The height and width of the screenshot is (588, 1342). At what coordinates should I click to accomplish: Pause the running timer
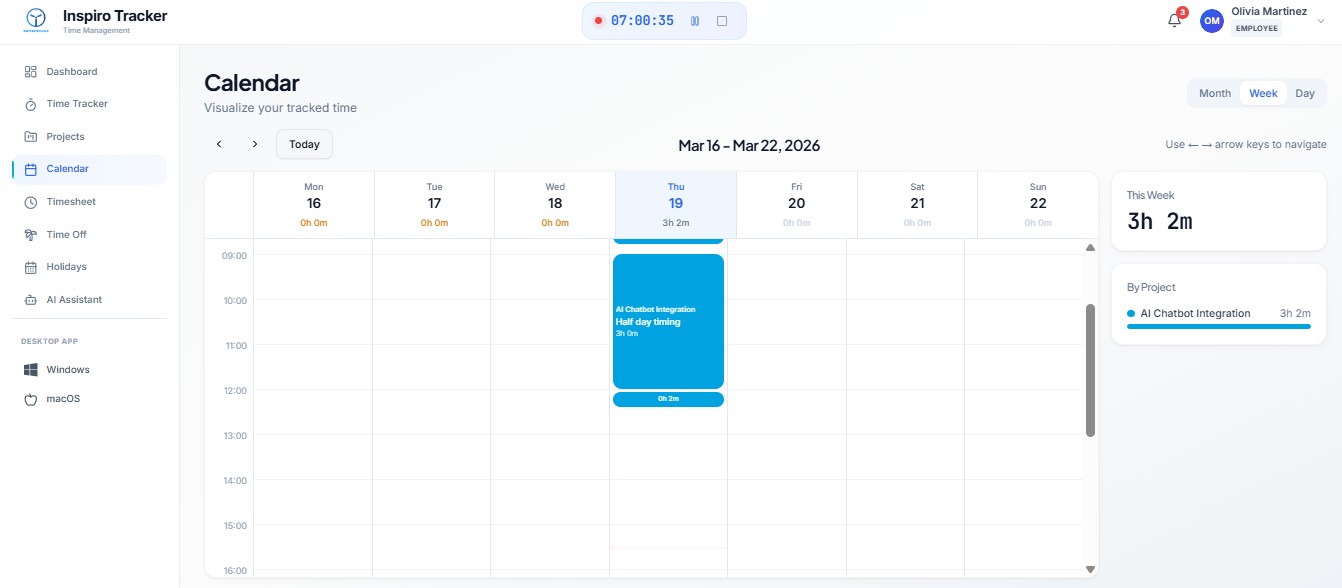[695, 20]
